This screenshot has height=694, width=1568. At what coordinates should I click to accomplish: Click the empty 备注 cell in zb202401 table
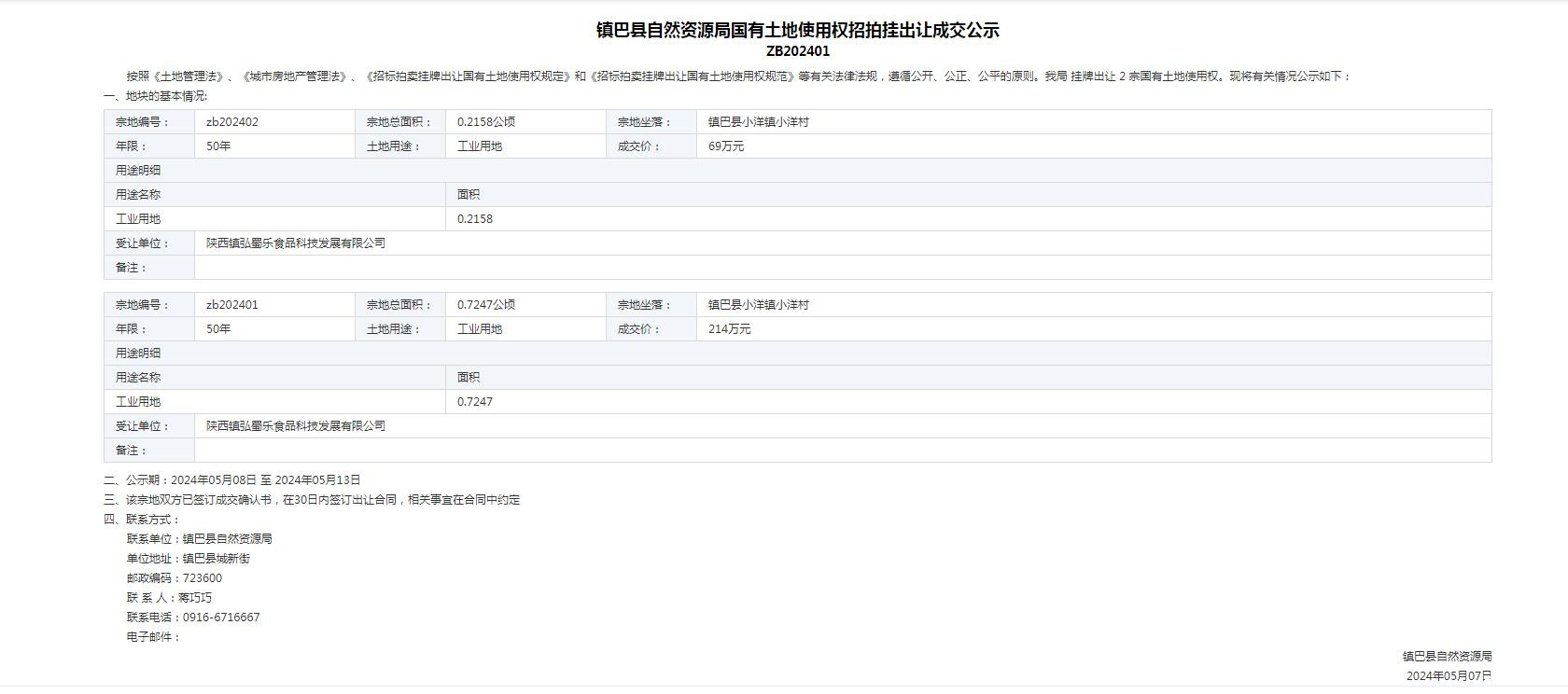840,451
